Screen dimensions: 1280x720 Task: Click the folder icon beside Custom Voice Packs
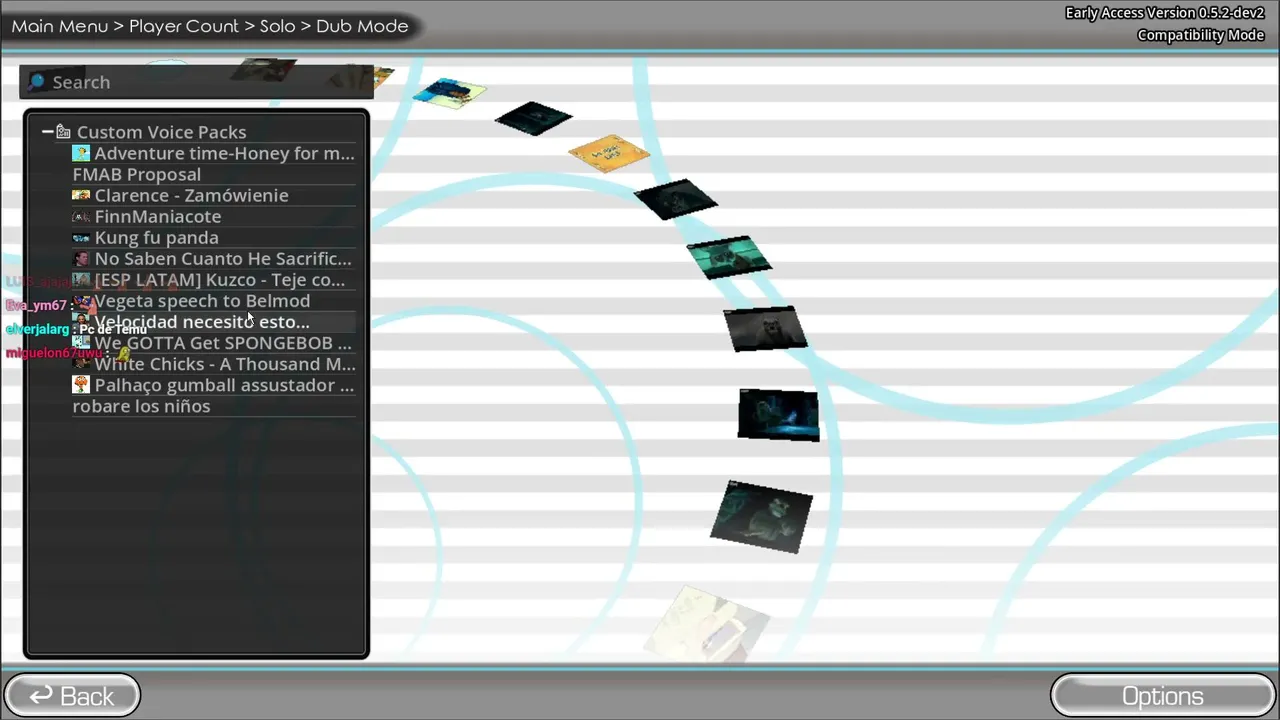[x=63, y=132]
